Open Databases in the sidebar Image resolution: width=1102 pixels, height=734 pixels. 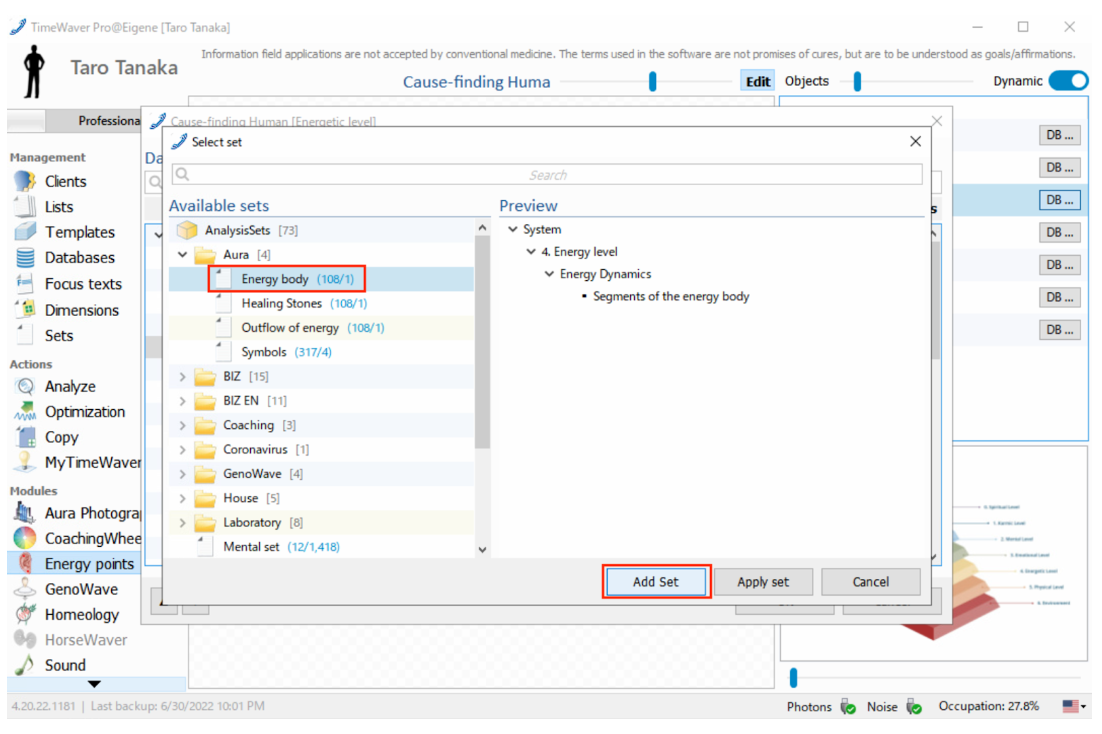[79, 257]
